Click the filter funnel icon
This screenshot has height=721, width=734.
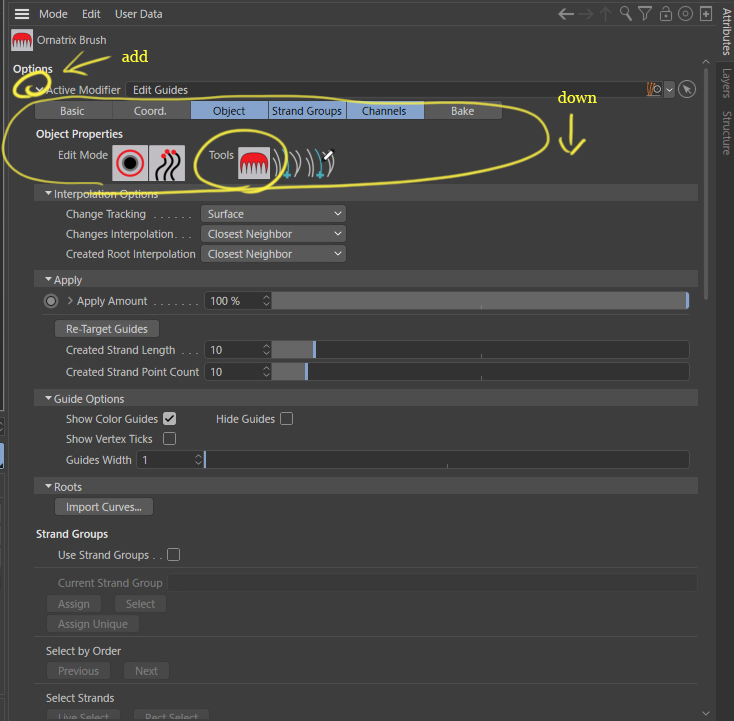(x=645, y=14)
